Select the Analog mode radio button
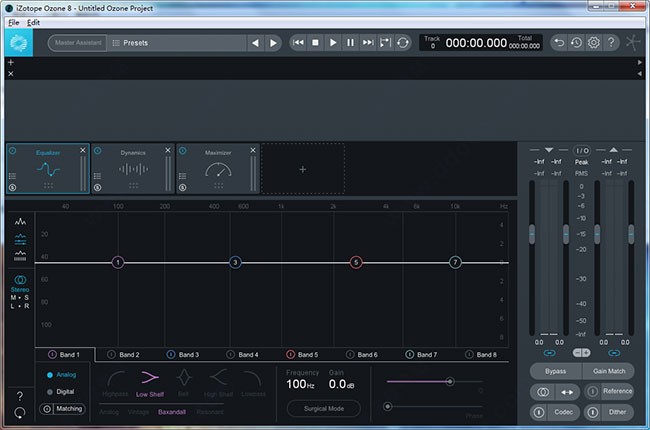Screen dimensions: 650x430 coord(50,375)
